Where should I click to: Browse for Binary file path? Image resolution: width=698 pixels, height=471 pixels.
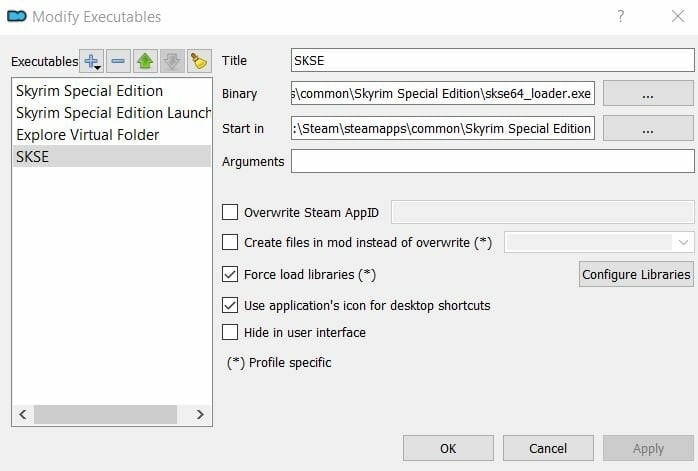(x=648, y=93)
